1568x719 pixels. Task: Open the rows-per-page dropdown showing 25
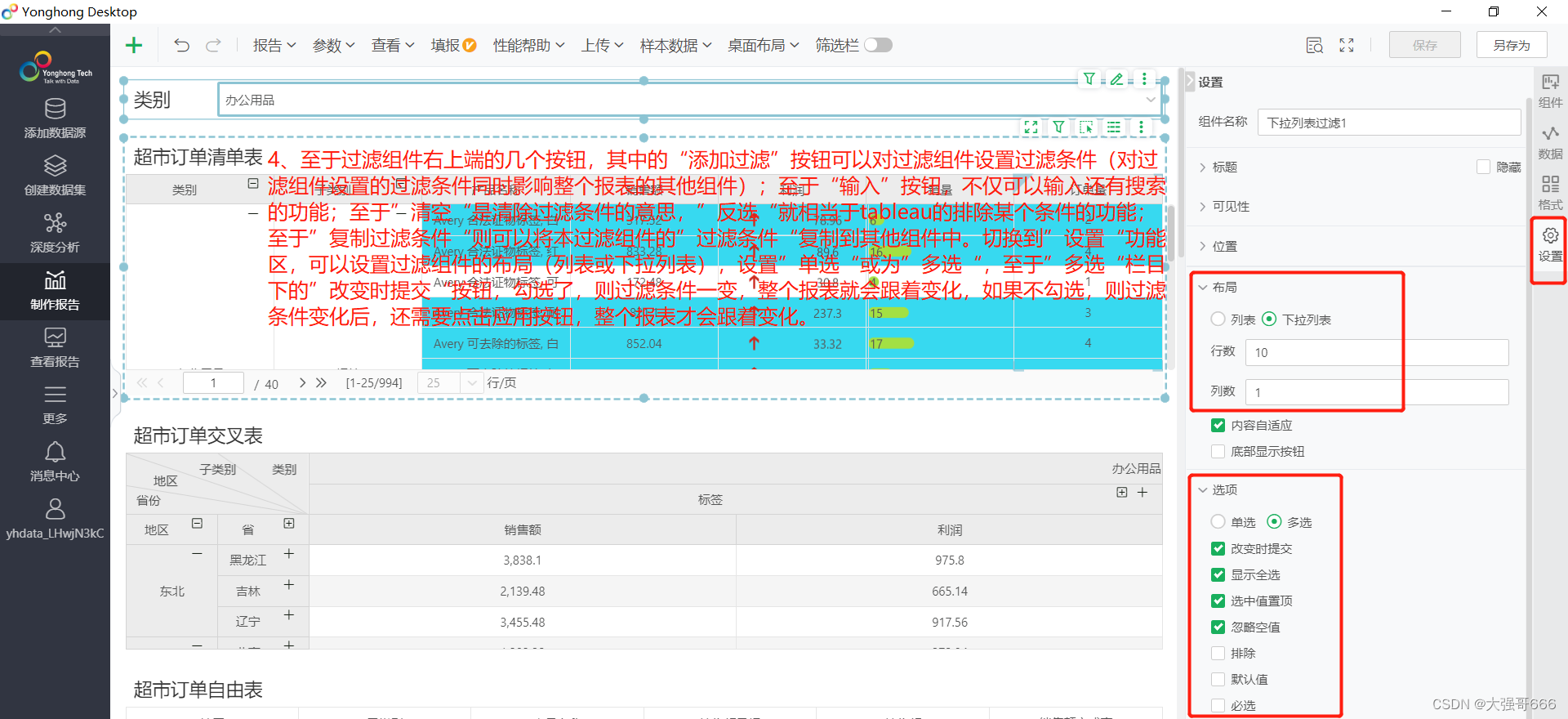450,382
